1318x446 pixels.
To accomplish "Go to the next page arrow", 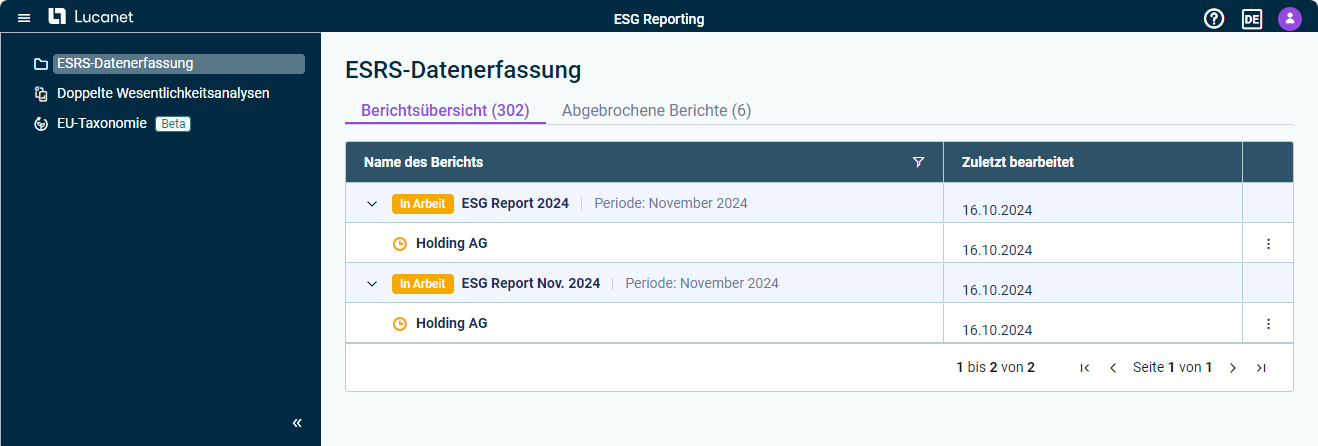I will click(1232, 367).
